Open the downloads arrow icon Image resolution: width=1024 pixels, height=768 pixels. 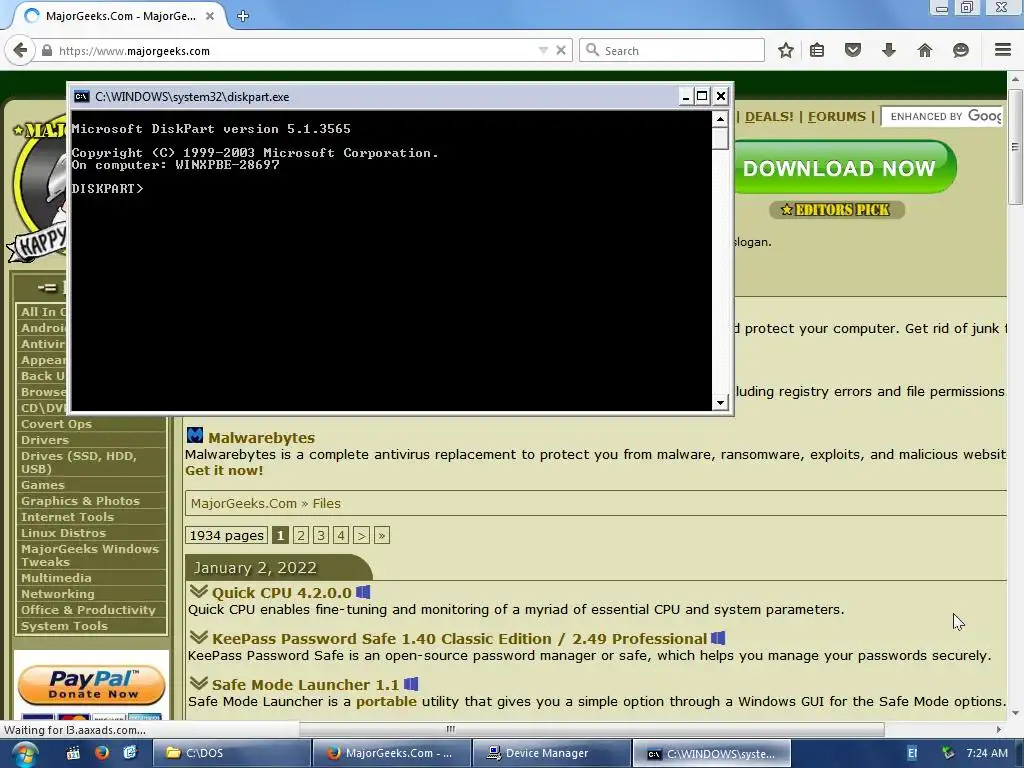tap(889, 50)
